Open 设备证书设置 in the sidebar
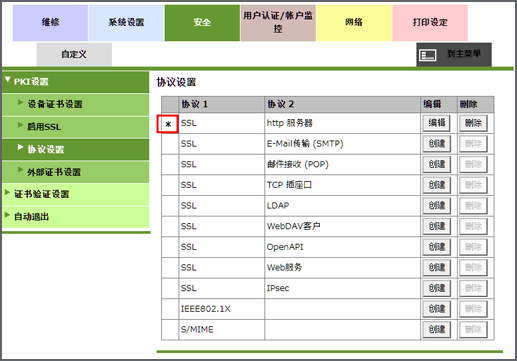The width and height of the screenshot is (517, 361). tap(75, 104)
